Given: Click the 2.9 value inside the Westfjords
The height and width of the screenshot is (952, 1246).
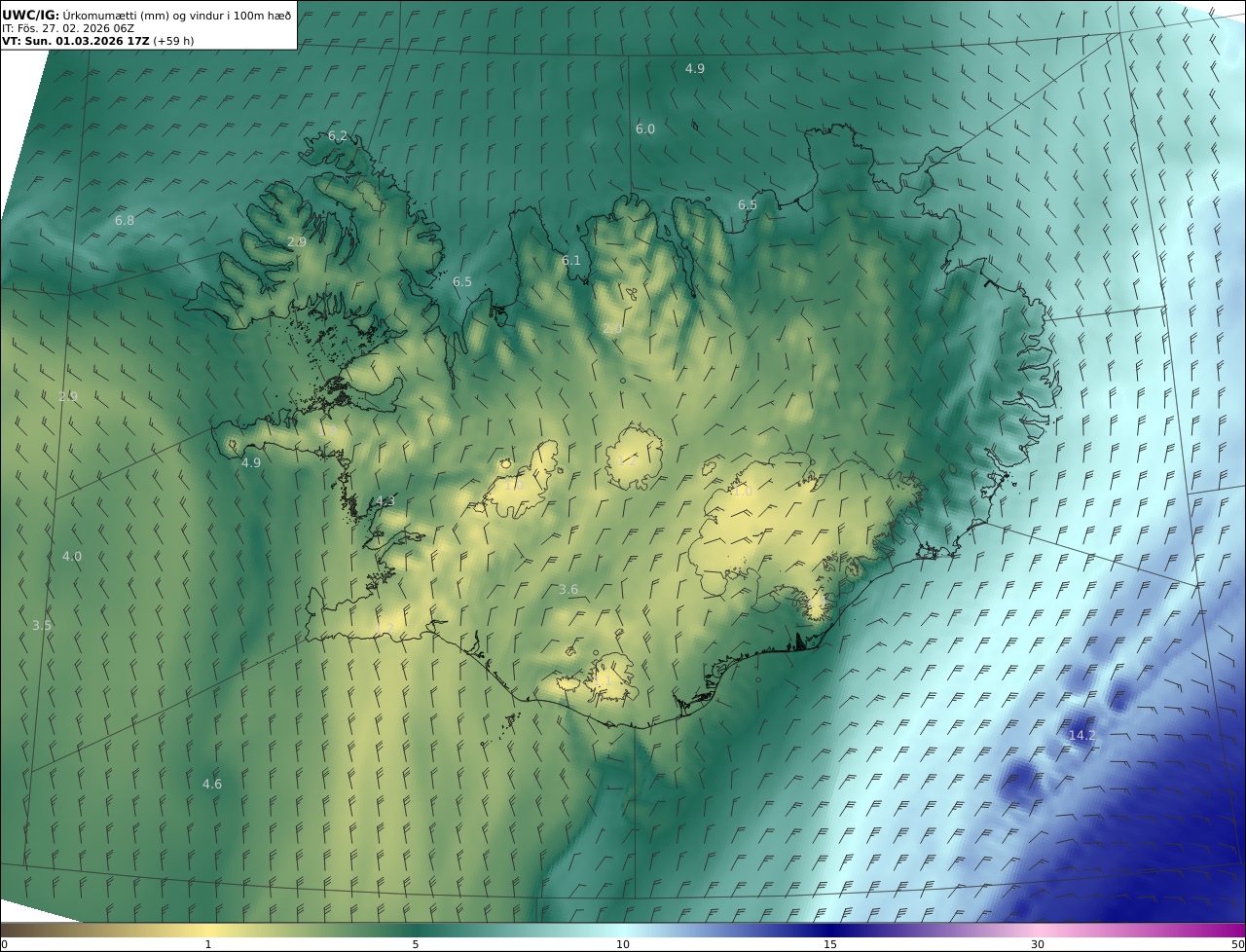Looking at the screenshot, I should 297,242.
